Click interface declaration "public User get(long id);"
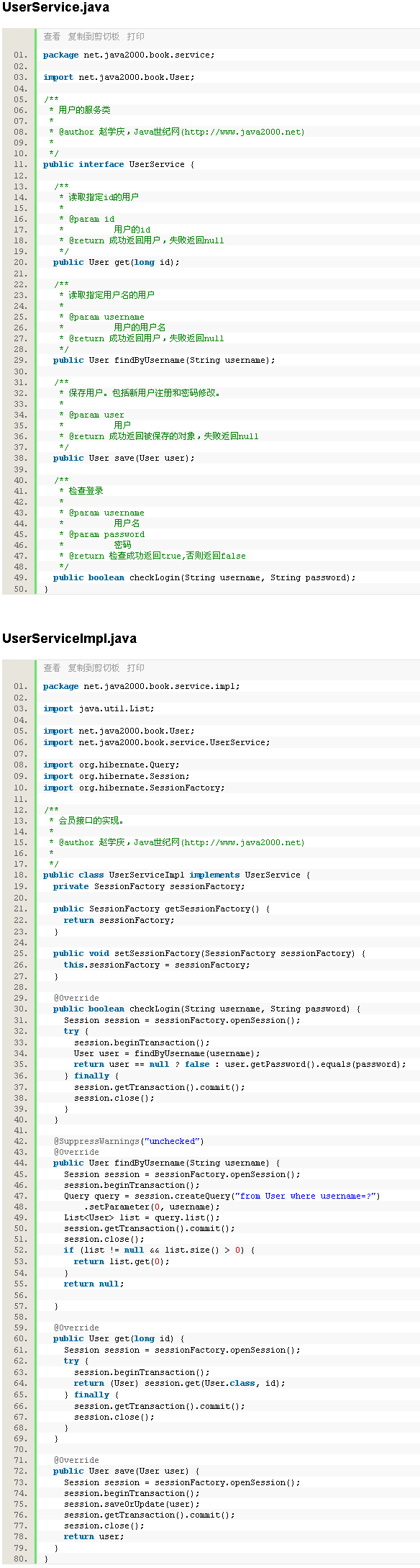This screenshot has width=420, height=1568. click(117, 262)
